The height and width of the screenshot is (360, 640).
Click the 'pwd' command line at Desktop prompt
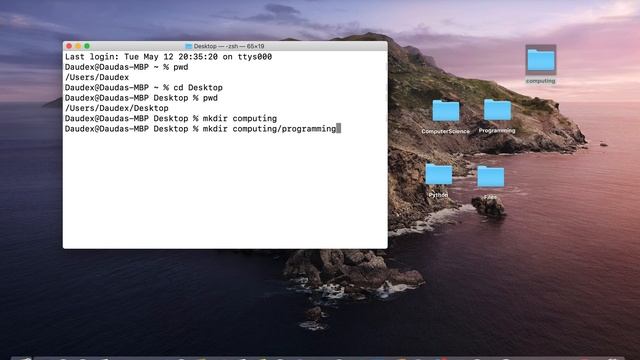pyautogui.click(x=141, y=98)
